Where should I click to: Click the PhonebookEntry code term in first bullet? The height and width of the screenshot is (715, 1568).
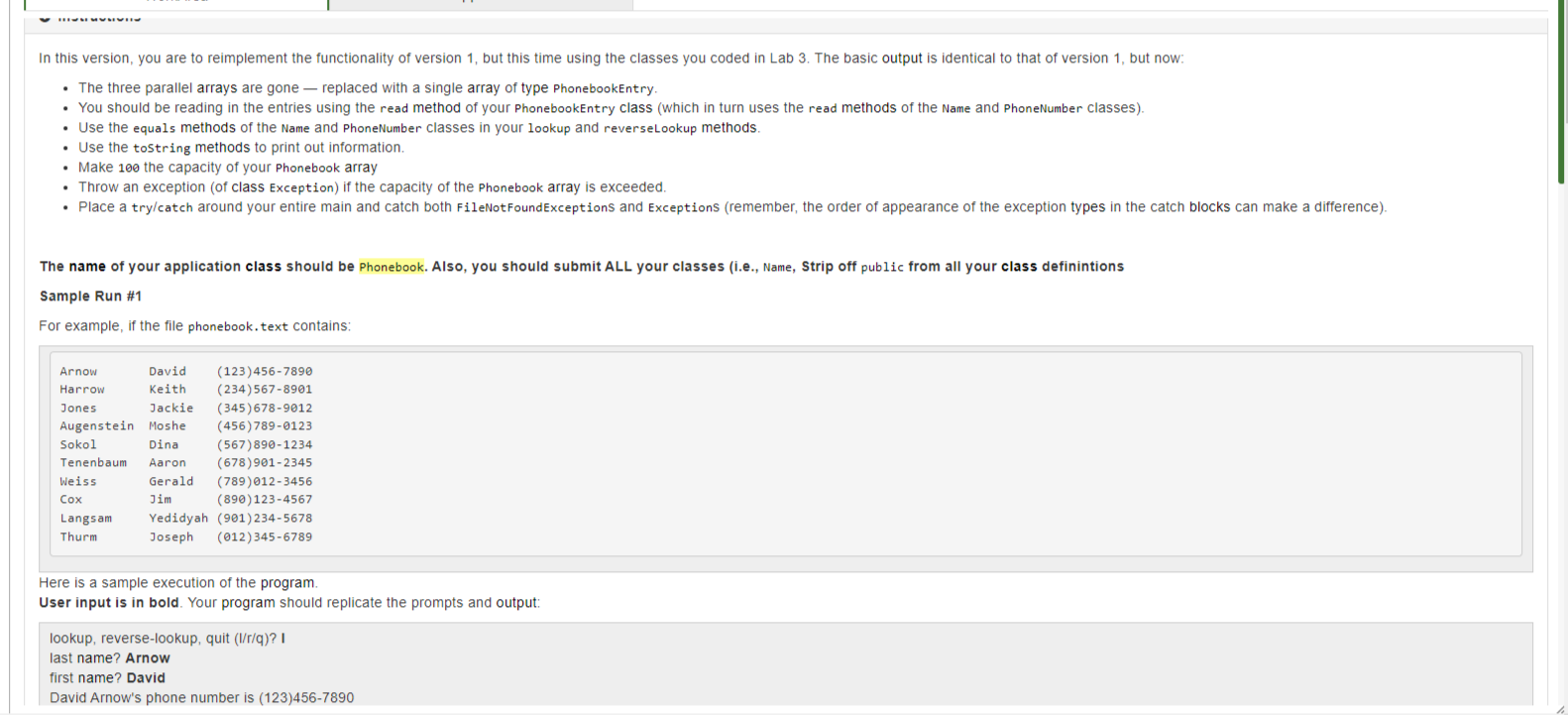[x=604, y=88]
